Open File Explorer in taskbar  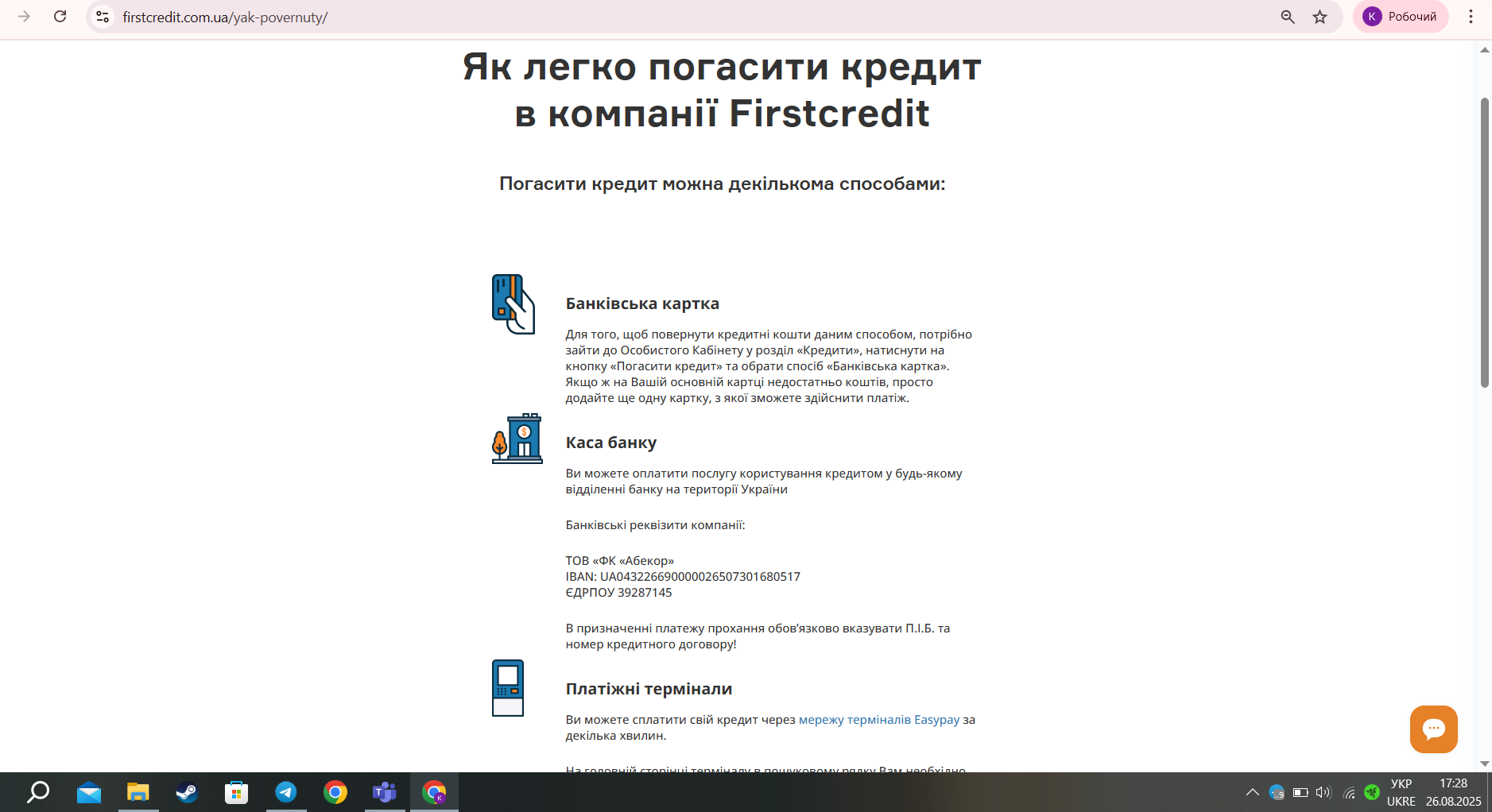[x=138, y=792]
